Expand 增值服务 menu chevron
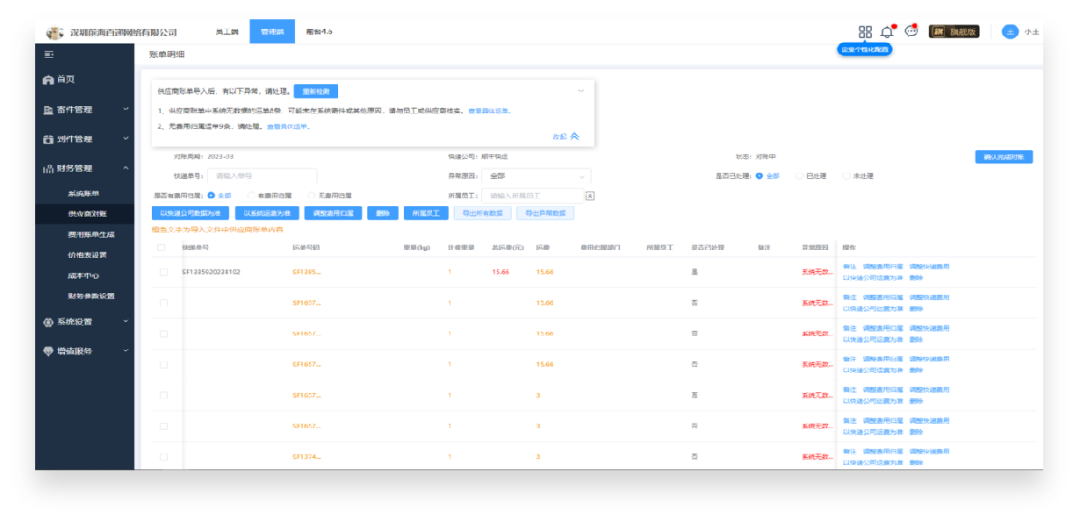Viewport: 1080px width, 522px height. [126, 351]
